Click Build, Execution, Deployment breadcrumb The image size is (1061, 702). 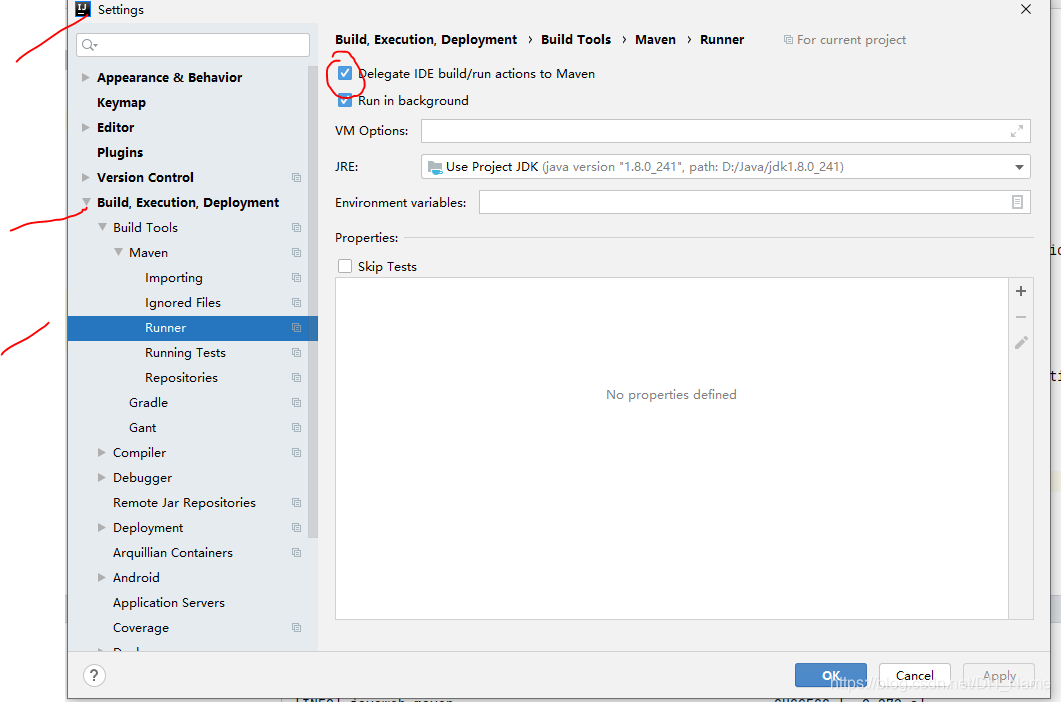pyautogui.click(x=426, y=40)
